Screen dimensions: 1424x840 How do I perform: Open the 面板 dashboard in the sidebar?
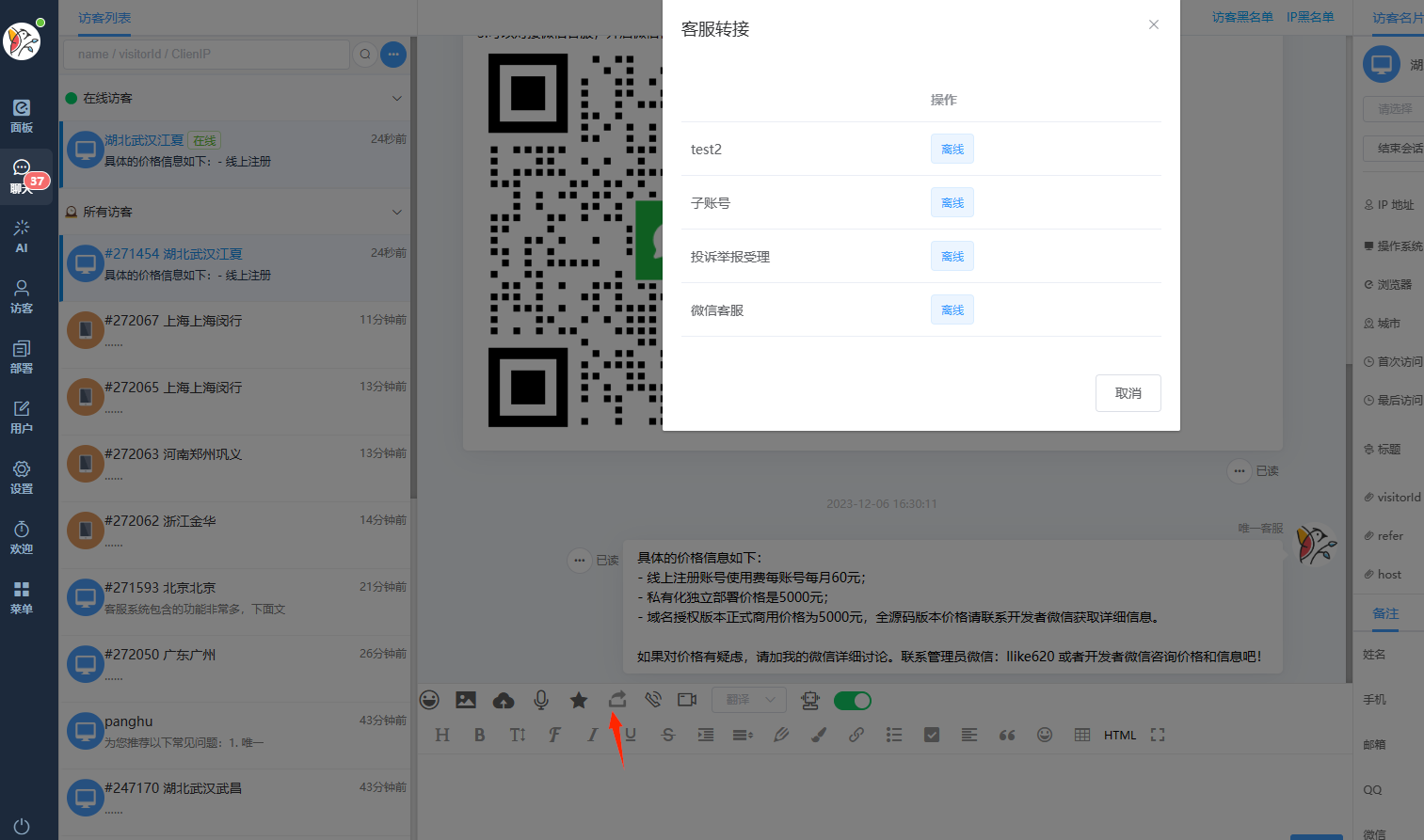pyautogui.click(x=22, y=116)
